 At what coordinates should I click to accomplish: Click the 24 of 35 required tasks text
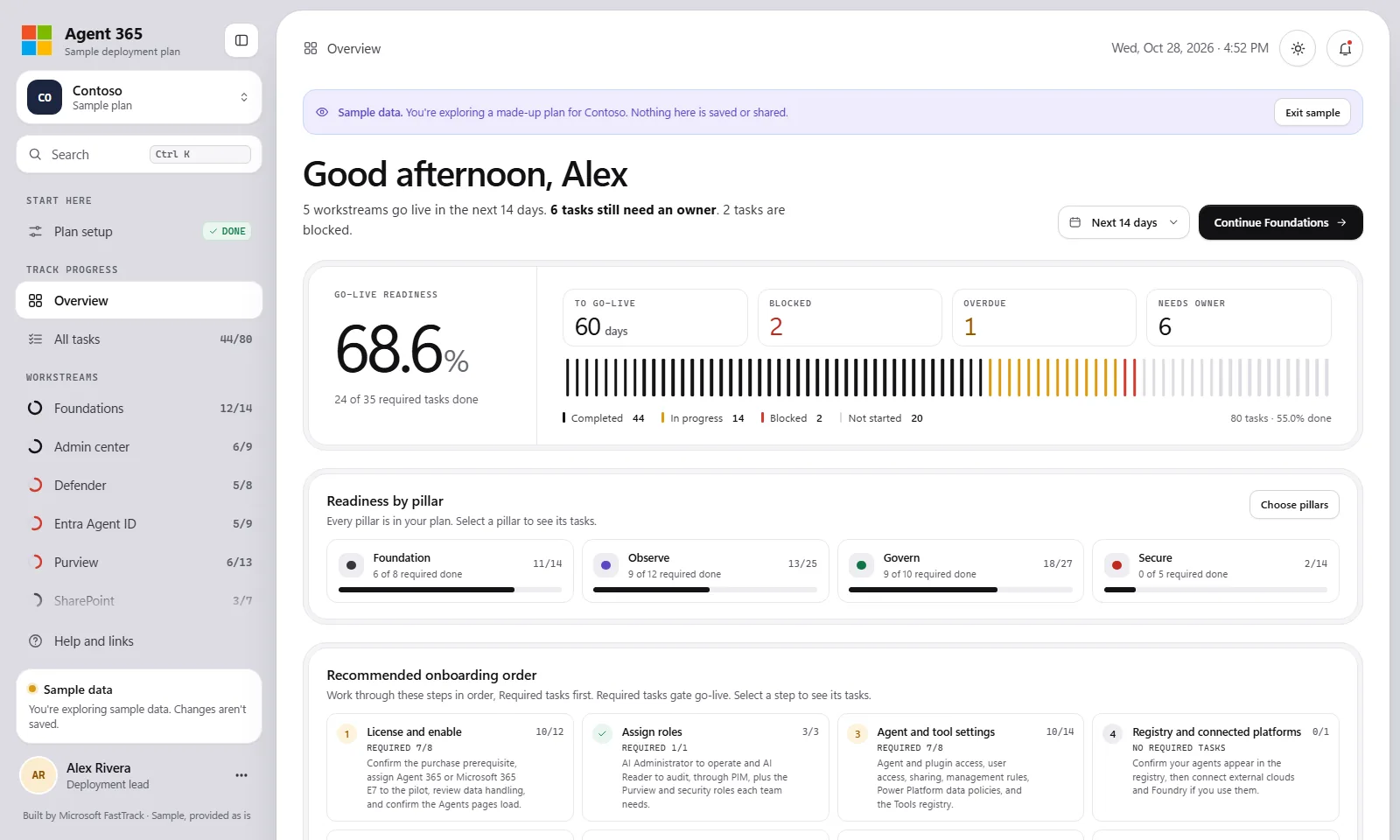[406, 399]
